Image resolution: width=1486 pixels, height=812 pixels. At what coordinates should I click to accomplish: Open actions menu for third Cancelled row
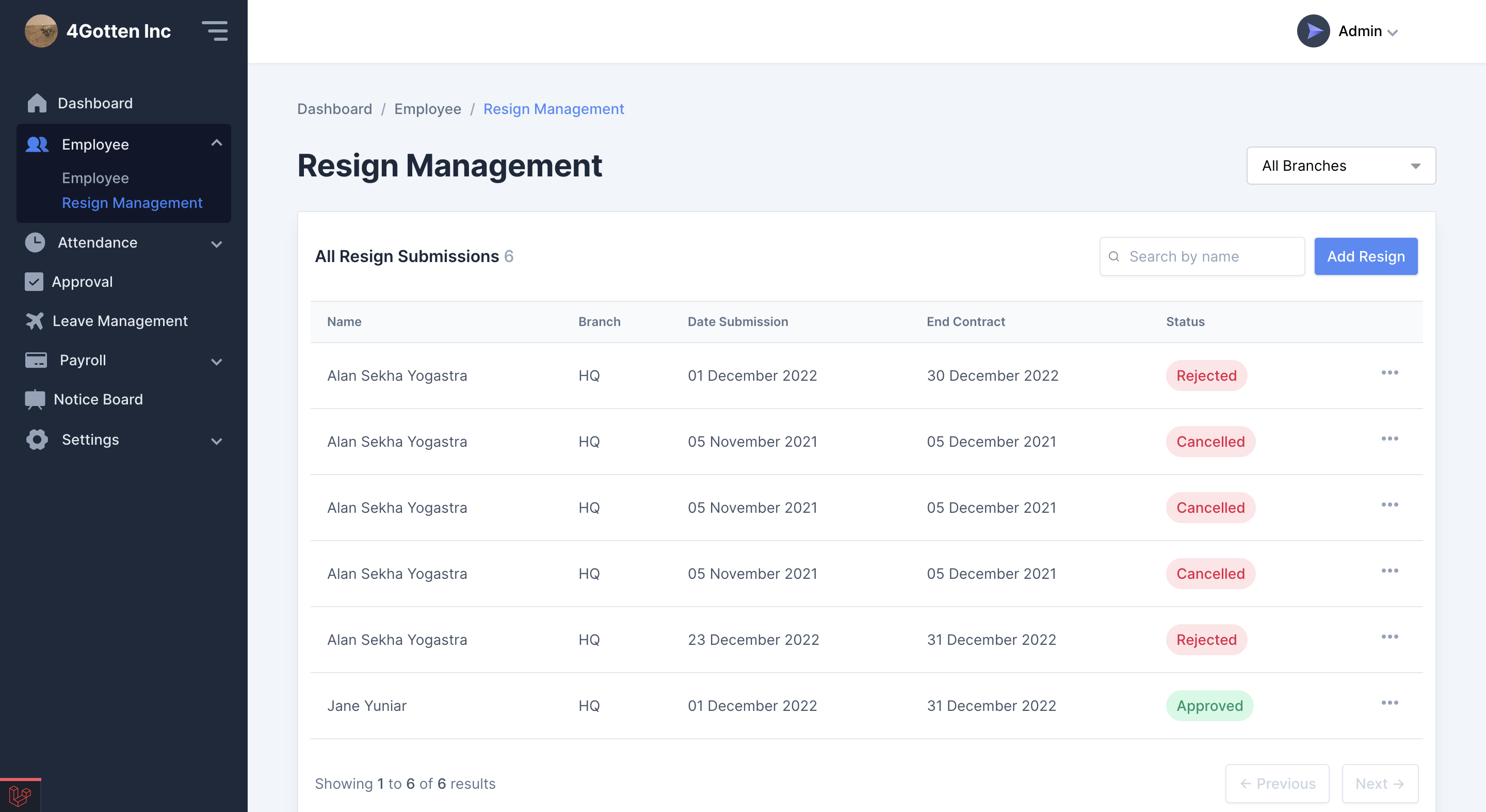tap(1389, 572)
